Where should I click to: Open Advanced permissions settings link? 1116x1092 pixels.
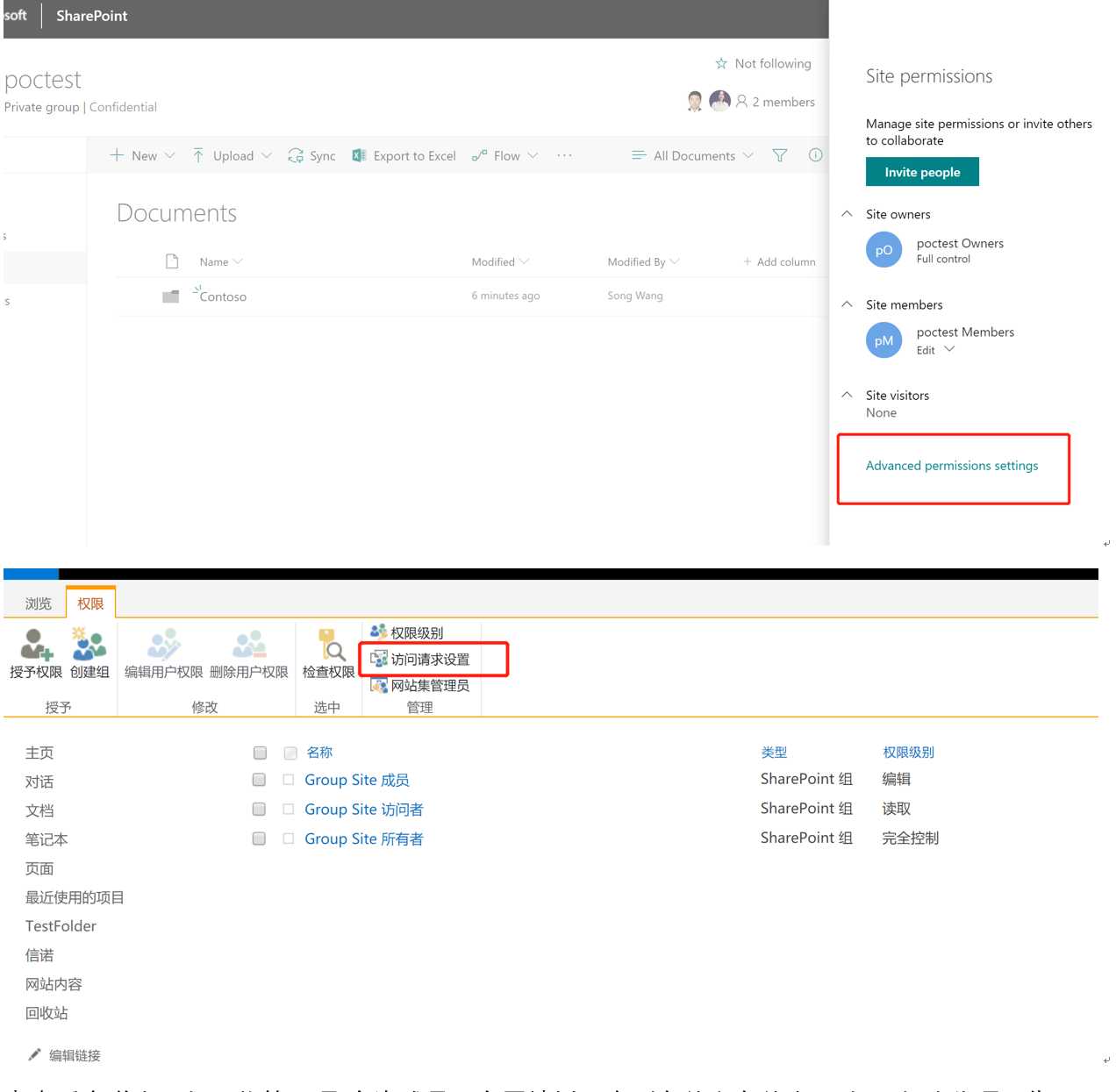952,466
